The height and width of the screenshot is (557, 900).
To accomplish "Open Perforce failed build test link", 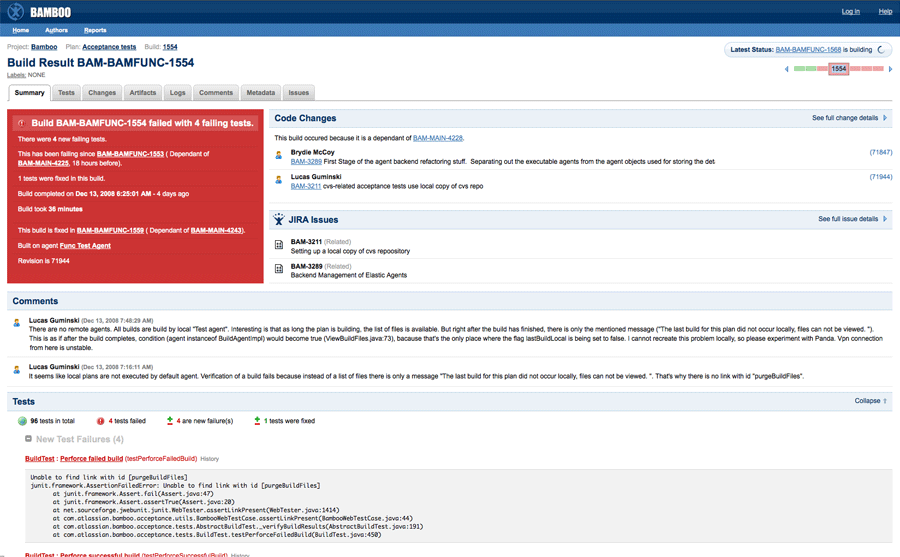I will click(x=91, y=459).
